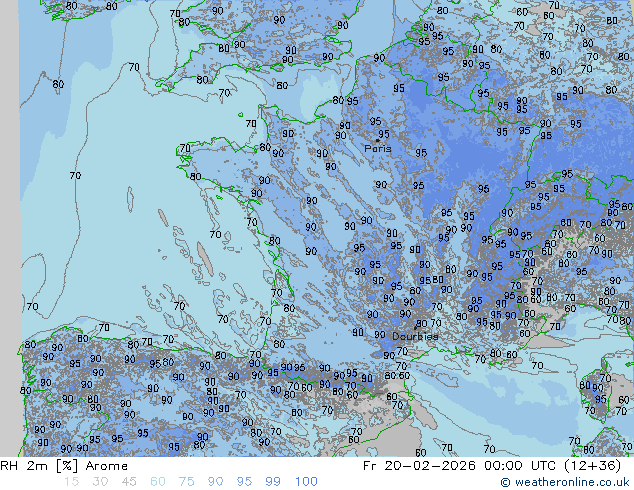Click the "RH 2m [%] Arome" title

coord(64,466)
